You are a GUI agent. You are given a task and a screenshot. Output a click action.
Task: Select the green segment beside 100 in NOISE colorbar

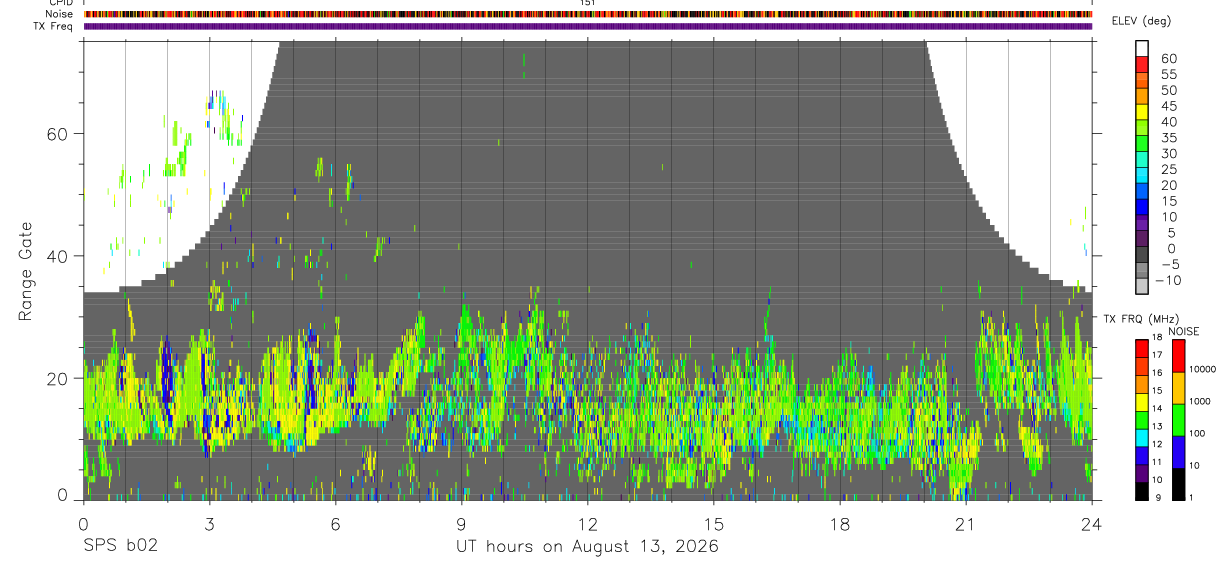click(x=1177, y=420)
